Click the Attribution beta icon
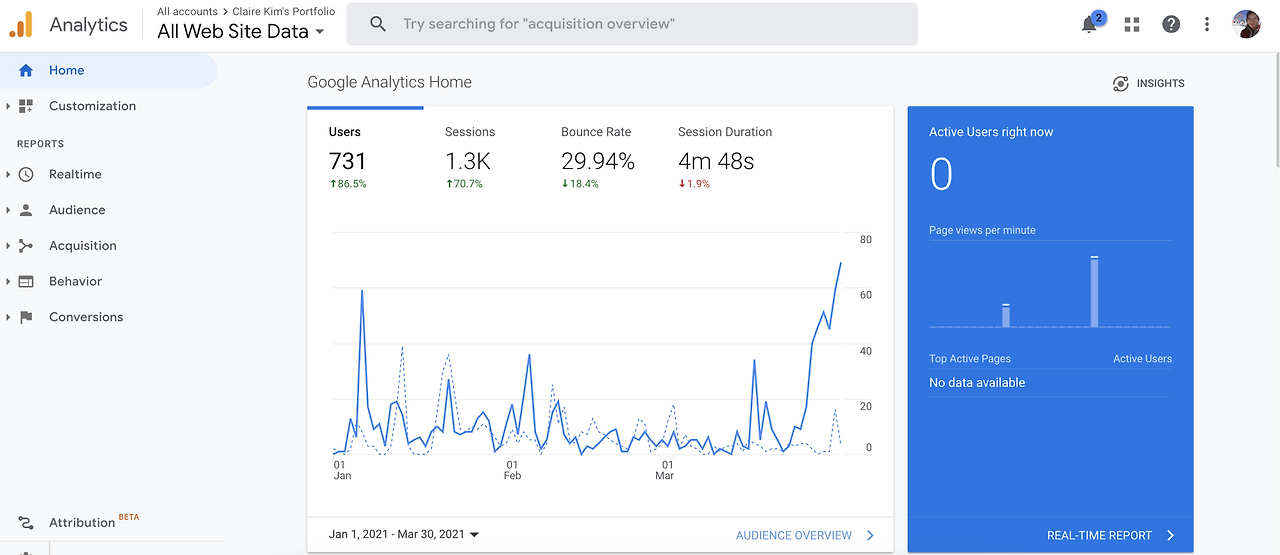Image resolution: width=1280 pixels, height=555 pixels. (26, 523)
